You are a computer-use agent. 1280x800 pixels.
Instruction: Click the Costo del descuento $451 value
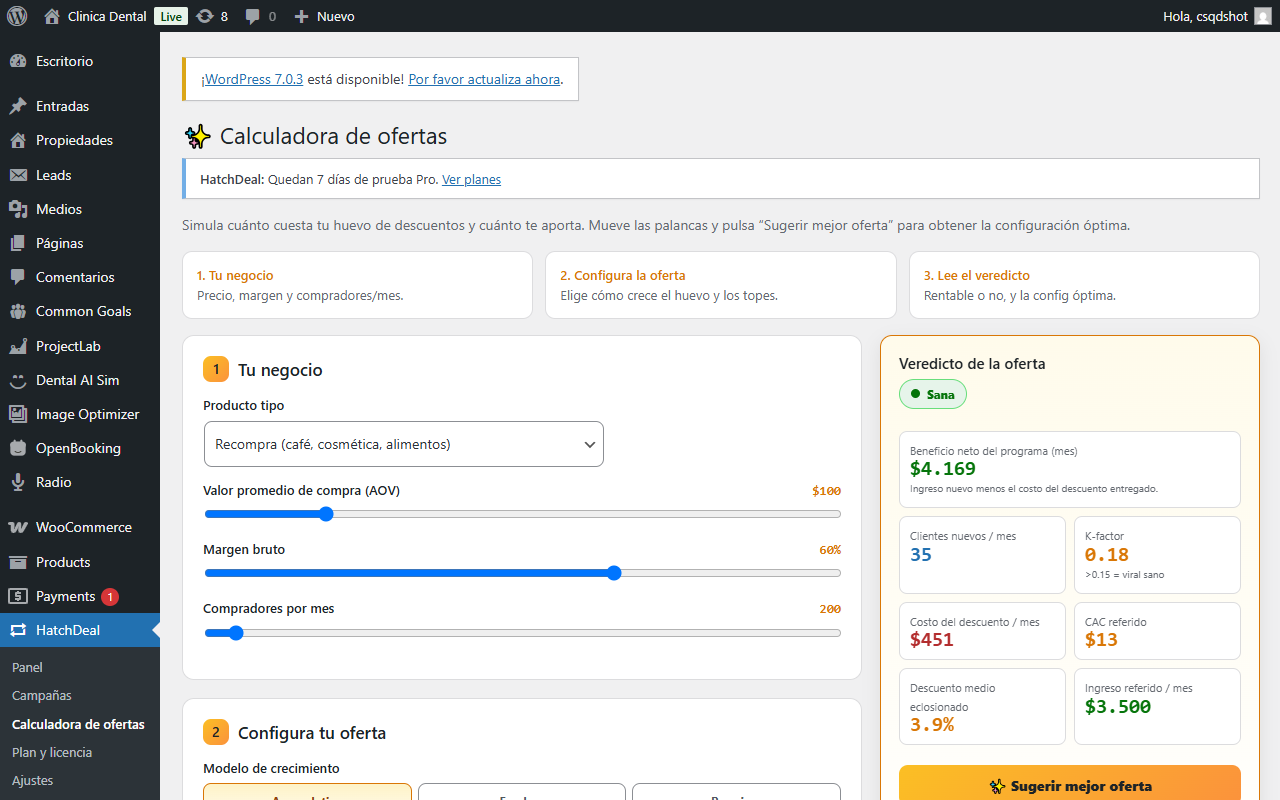click(x=932, y=640)
